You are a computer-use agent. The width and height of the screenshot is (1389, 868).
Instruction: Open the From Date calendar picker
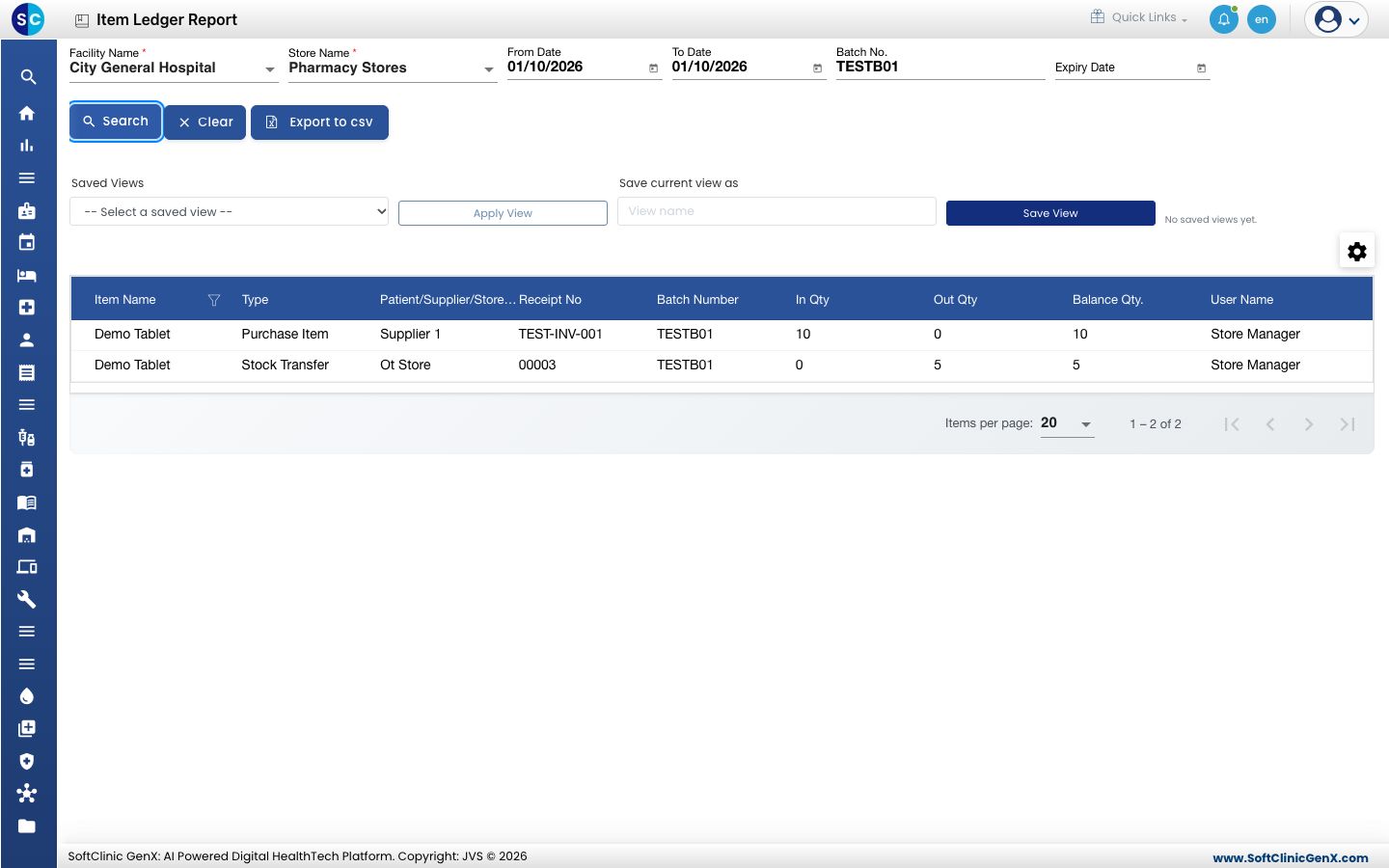click(653, 68)
